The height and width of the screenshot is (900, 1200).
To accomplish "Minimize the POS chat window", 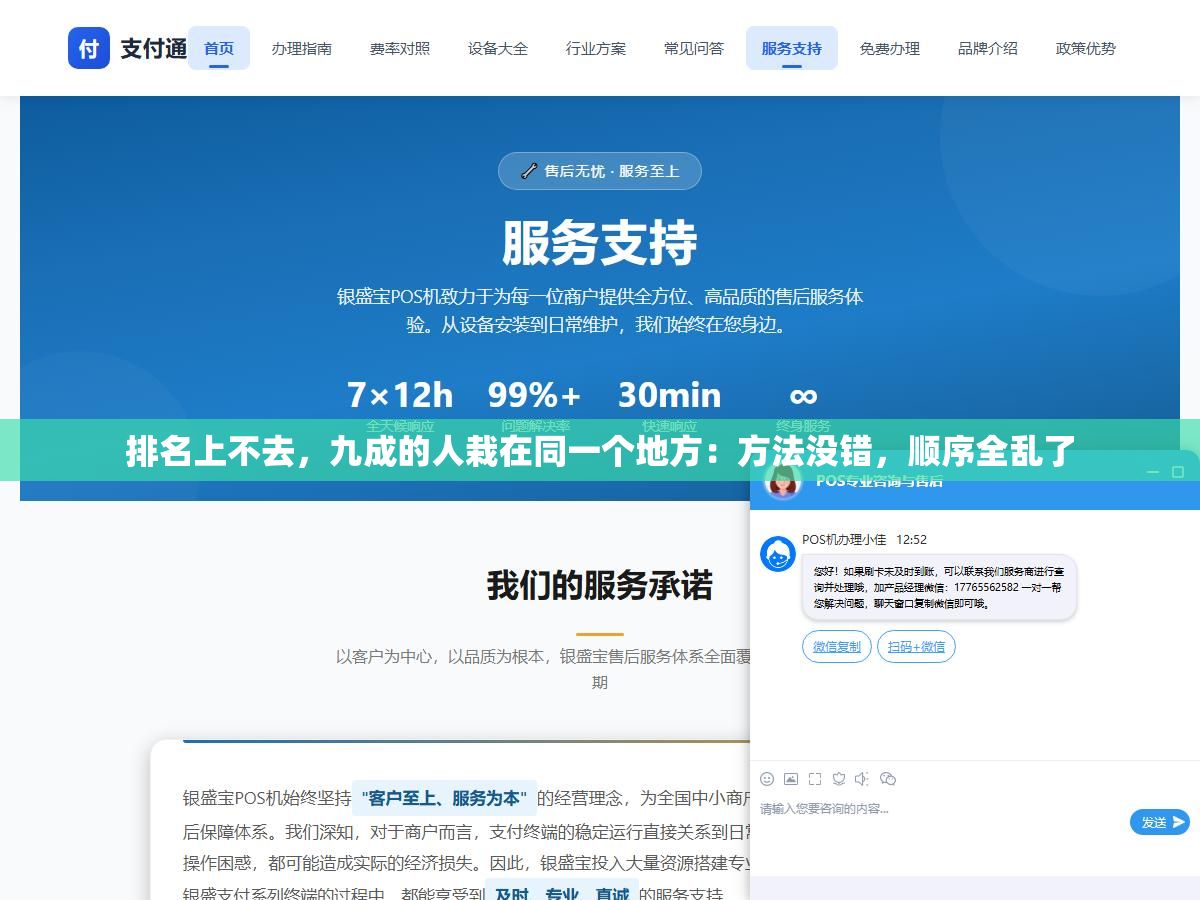I will pyautogui.click(x=1153, y=472).
